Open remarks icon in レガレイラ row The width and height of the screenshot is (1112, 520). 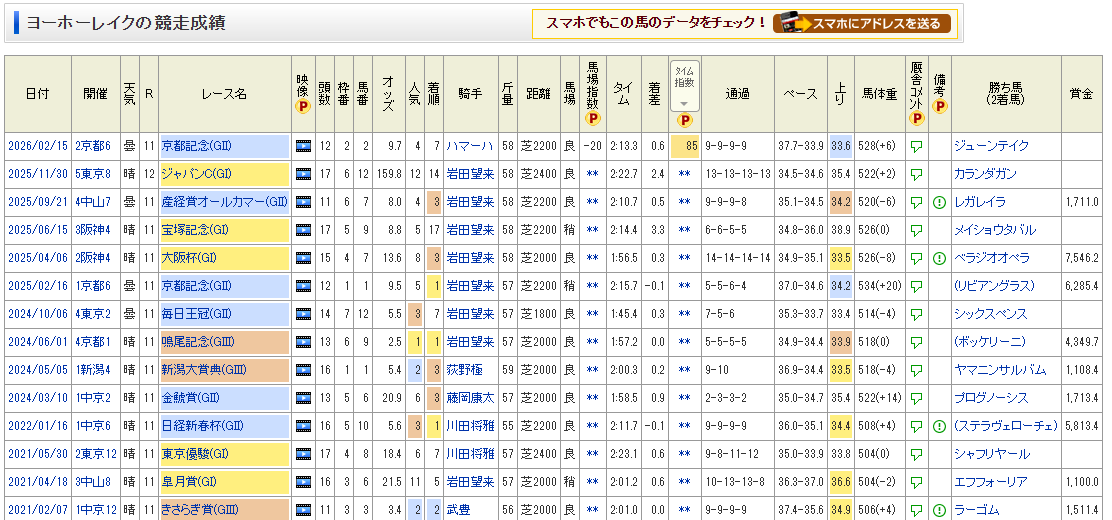click(x=939, y=202)
